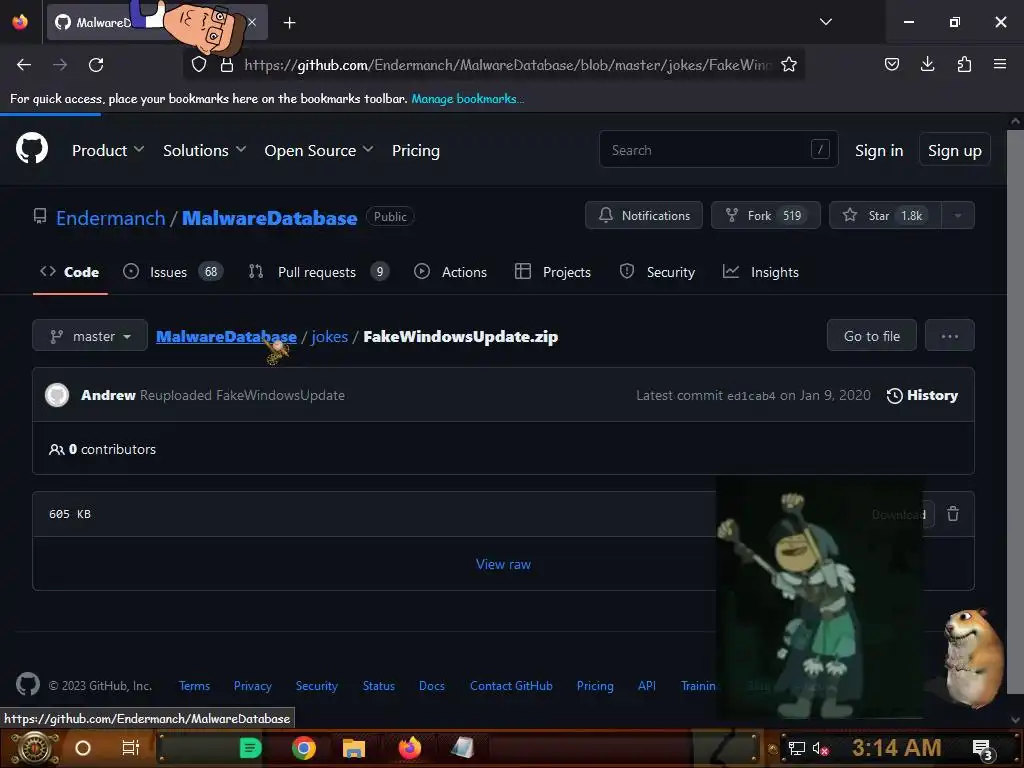Expand the Product menu
The height and width of the screenshot is (768, 1024).
(x=108, y=150)
